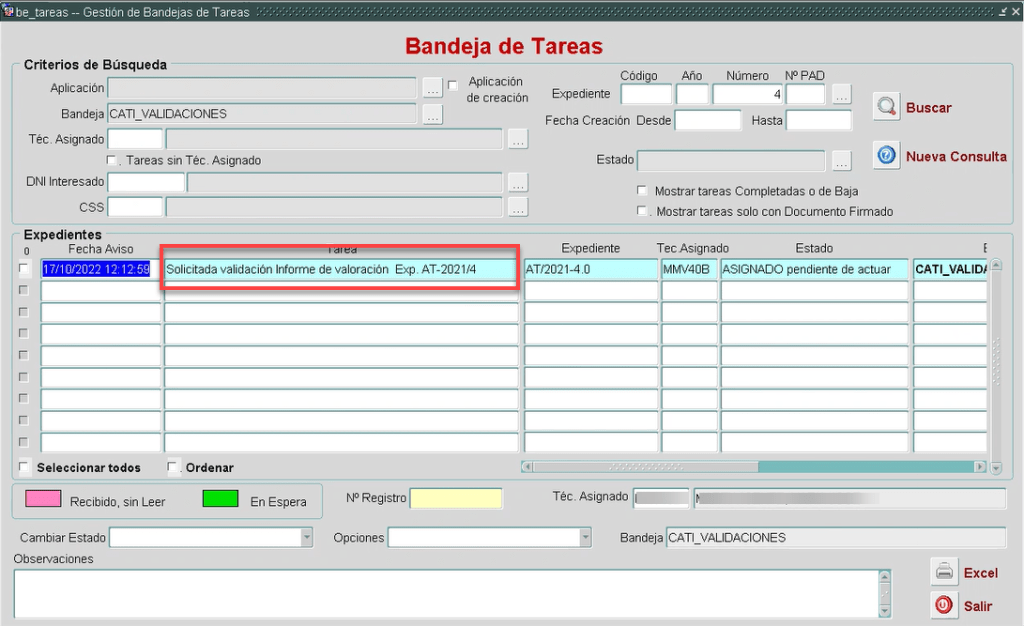Click the Buscar magnifier icon
This screenshot has width=1024, height=626.
tap(887, 107)
